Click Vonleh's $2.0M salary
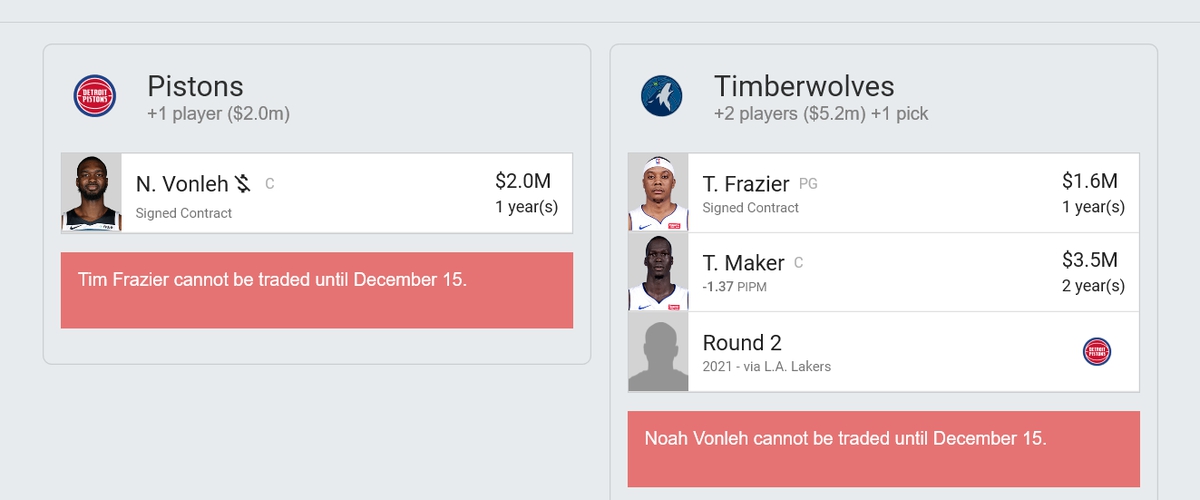This screenshot has height=500, width=1200. (523, 181)
